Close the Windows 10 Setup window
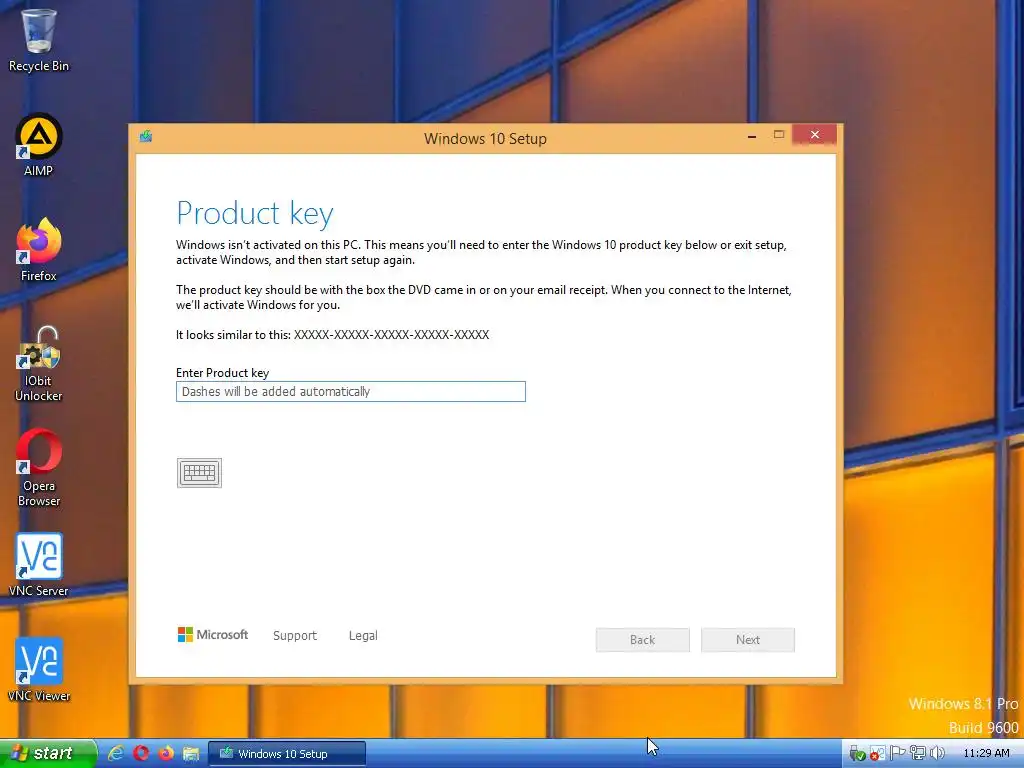Viewport: 1024px width, 768px height. click(x=814, y=135)
